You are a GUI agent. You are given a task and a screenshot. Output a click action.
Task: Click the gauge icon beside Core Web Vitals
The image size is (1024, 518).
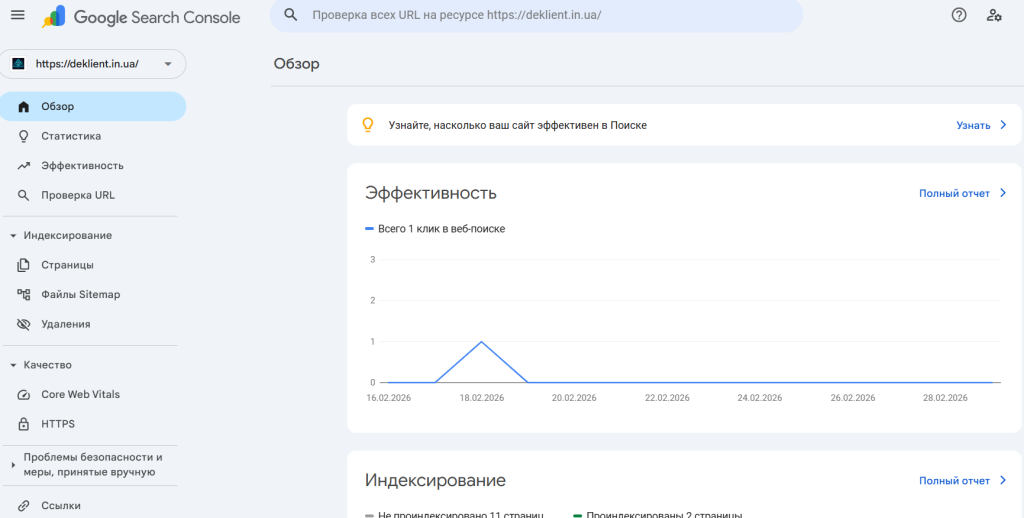[x=24, y=395]
